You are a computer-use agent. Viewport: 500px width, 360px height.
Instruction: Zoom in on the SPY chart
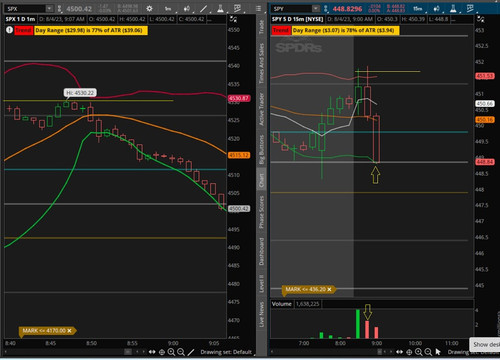(x=419, y=352)
